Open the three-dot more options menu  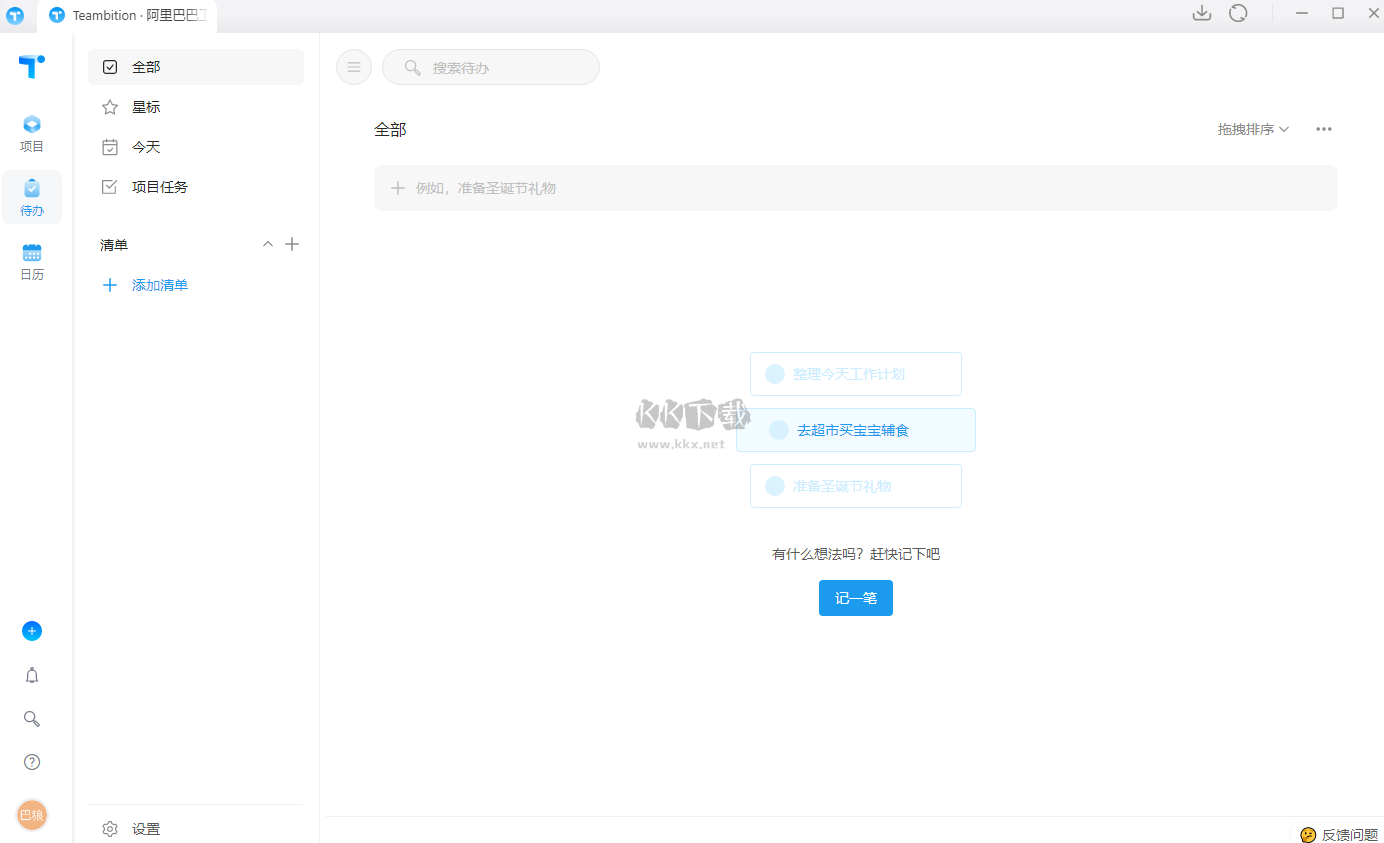1324,129
